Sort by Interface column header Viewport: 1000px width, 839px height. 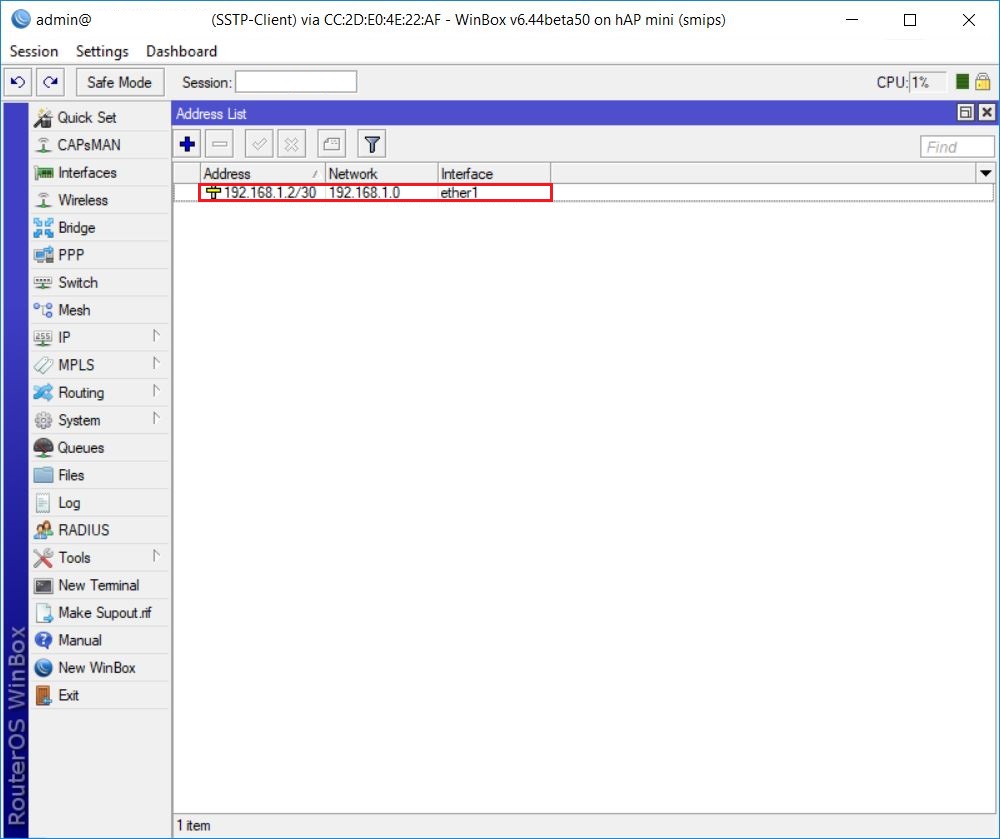tap(494, 173)
